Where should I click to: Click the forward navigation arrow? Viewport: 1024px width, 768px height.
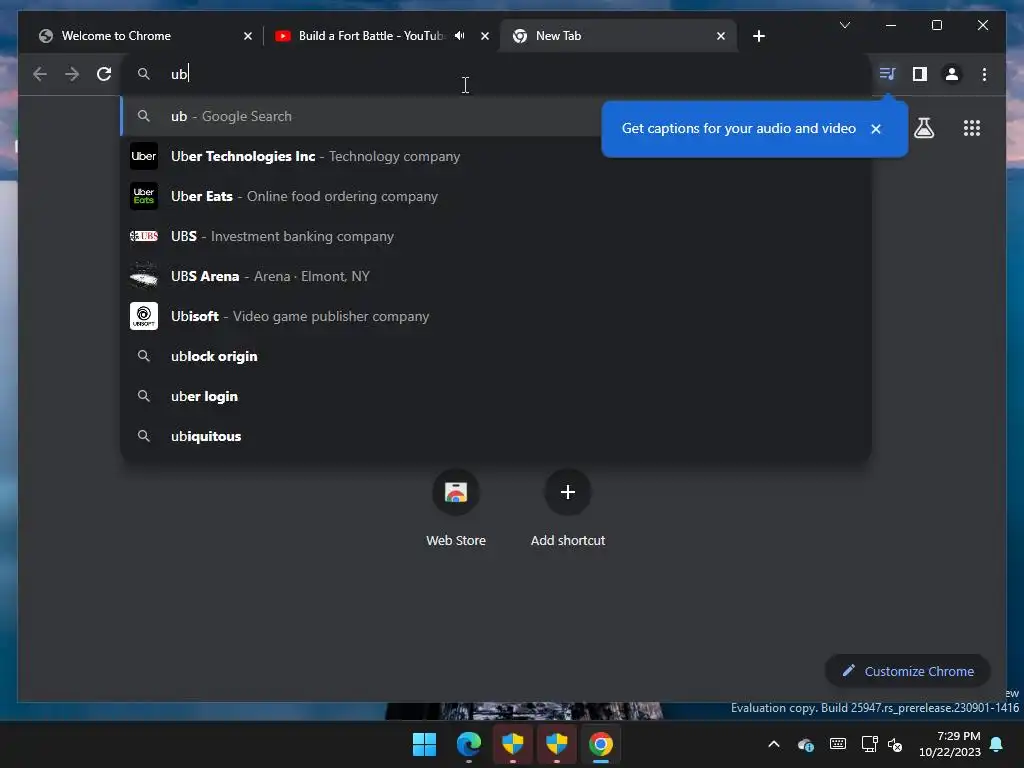[x=72, y=74]
